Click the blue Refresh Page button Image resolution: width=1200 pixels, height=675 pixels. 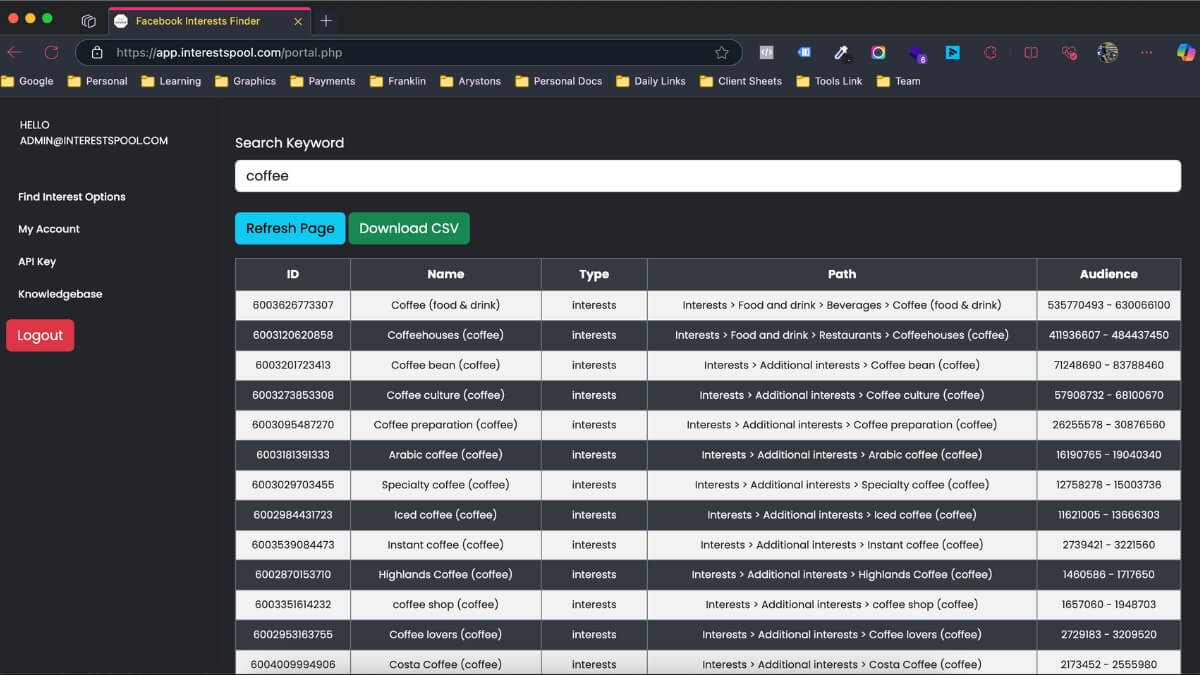pos(290,228)
